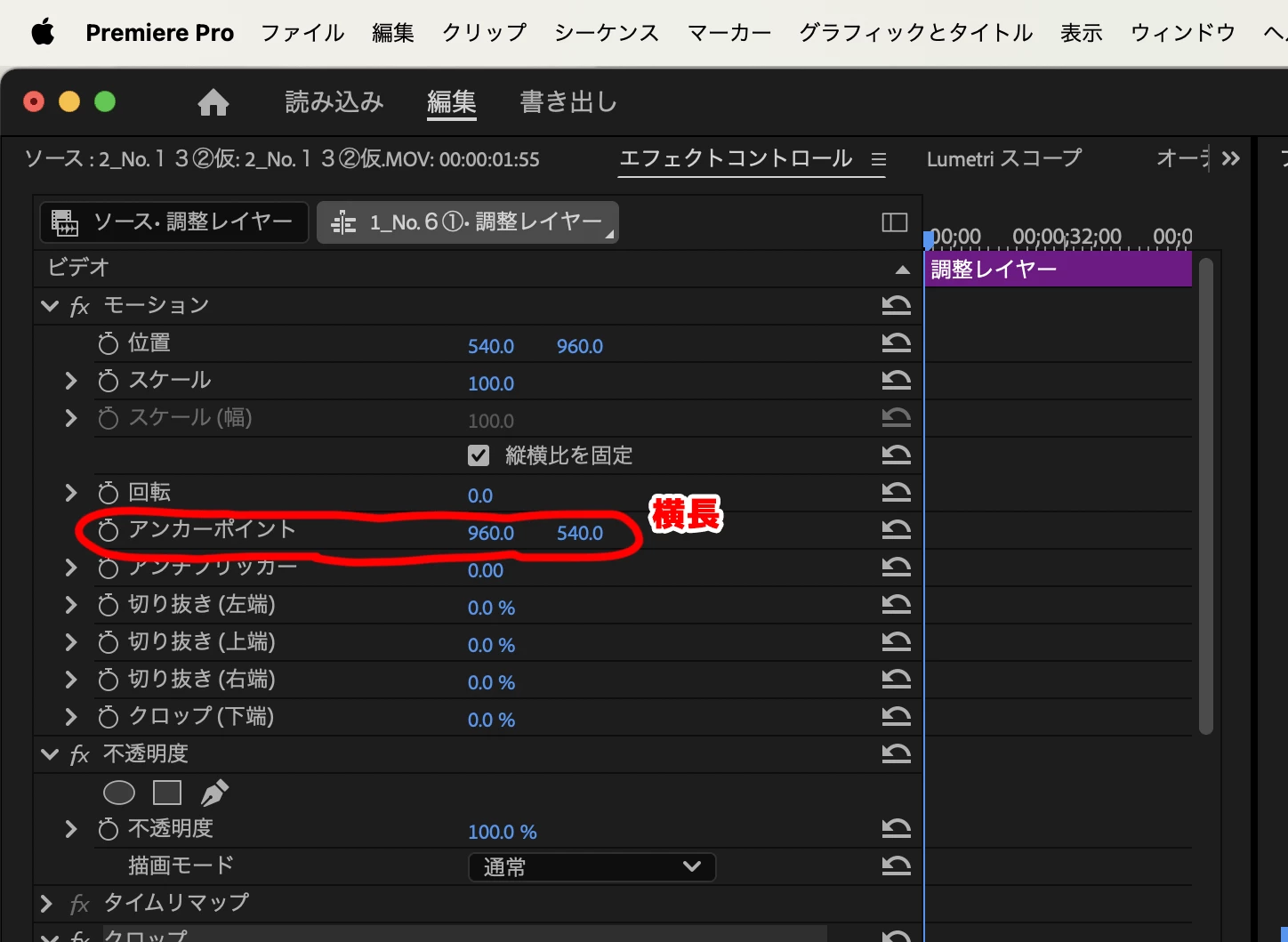
Task: Reset the アンカーポイント parameter
Action: click(x=897, y=530)
